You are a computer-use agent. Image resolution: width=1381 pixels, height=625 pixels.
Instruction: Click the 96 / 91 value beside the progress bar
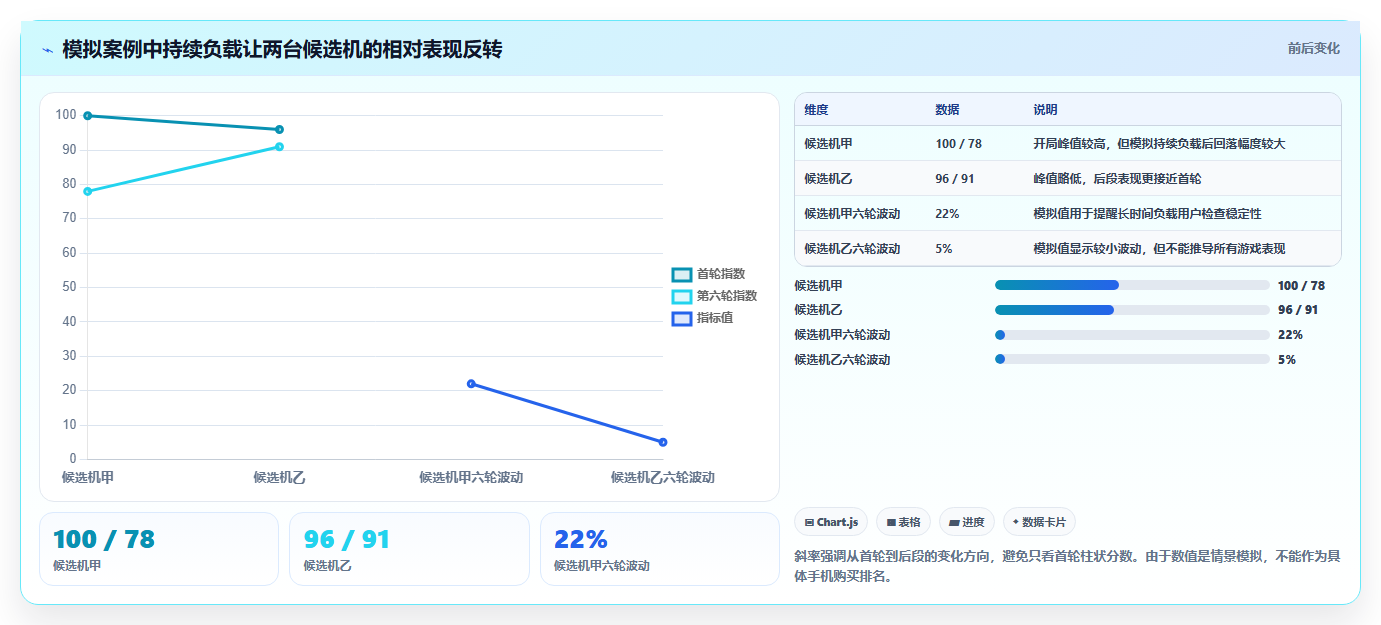tap(1298, 310)
